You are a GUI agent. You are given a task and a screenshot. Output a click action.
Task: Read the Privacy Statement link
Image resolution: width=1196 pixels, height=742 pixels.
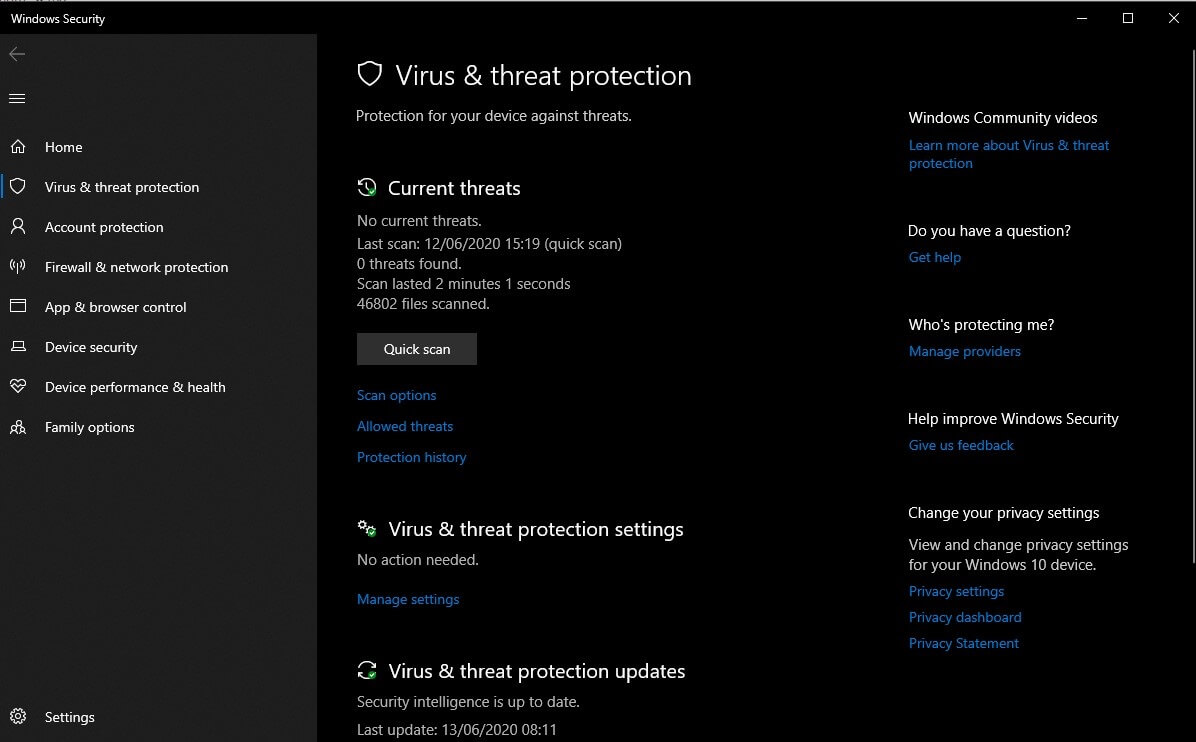[963, 643]
